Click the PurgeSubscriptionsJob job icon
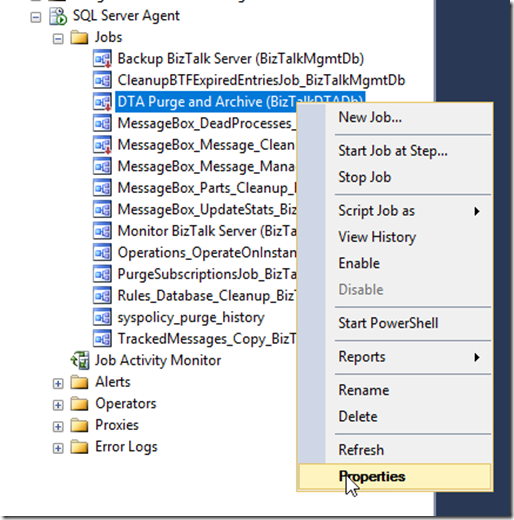Screen dimensions: 514x520 pos(102,274)
